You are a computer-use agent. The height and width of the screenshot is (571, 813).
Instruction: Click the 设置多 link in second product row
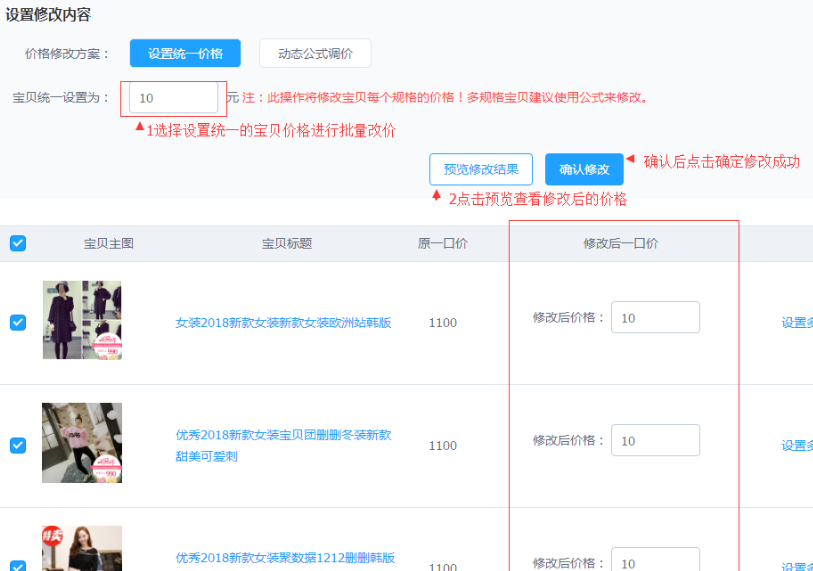(x=796, y=446)
